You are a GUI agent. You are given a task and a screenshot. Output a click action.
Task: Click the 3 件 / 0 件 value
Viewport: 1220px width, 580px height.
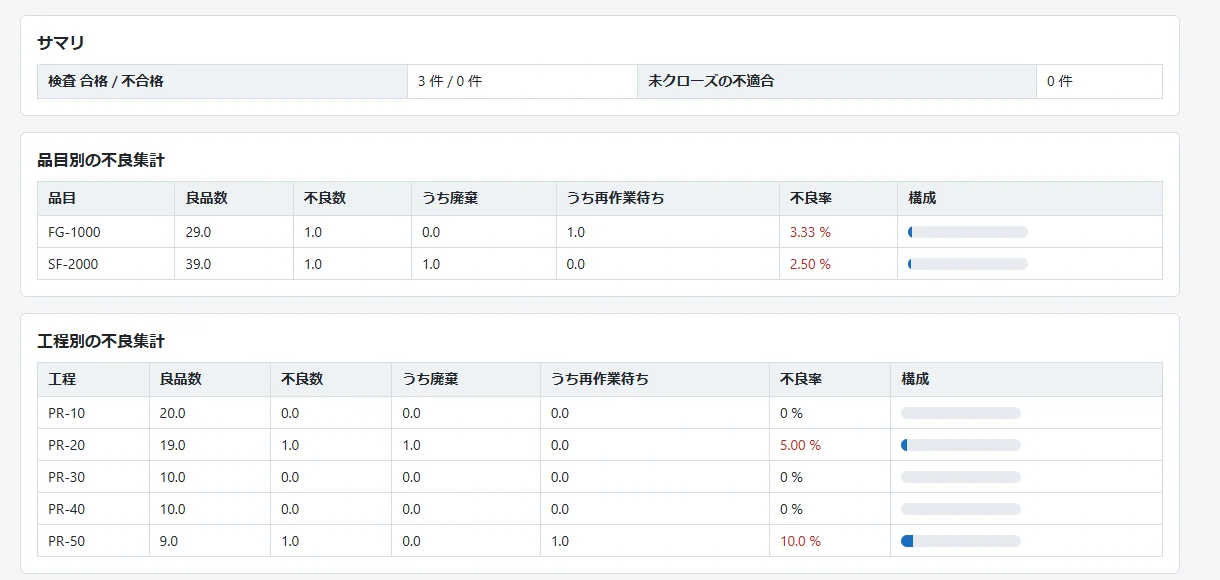coord(450,81)
